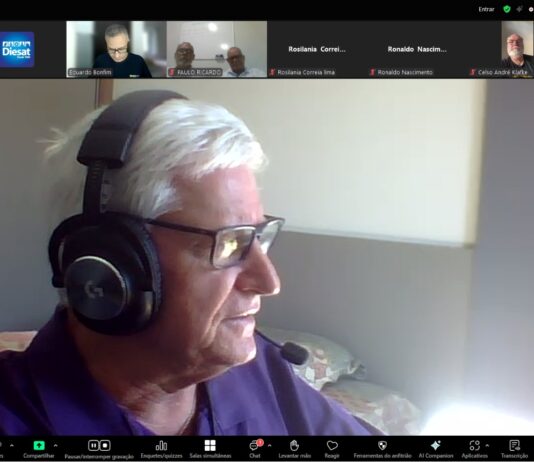The height and width of the screenshot is (462, 534).
Task: Select Celso André Klafke's video thumbnail
Action: pos(517,49)
